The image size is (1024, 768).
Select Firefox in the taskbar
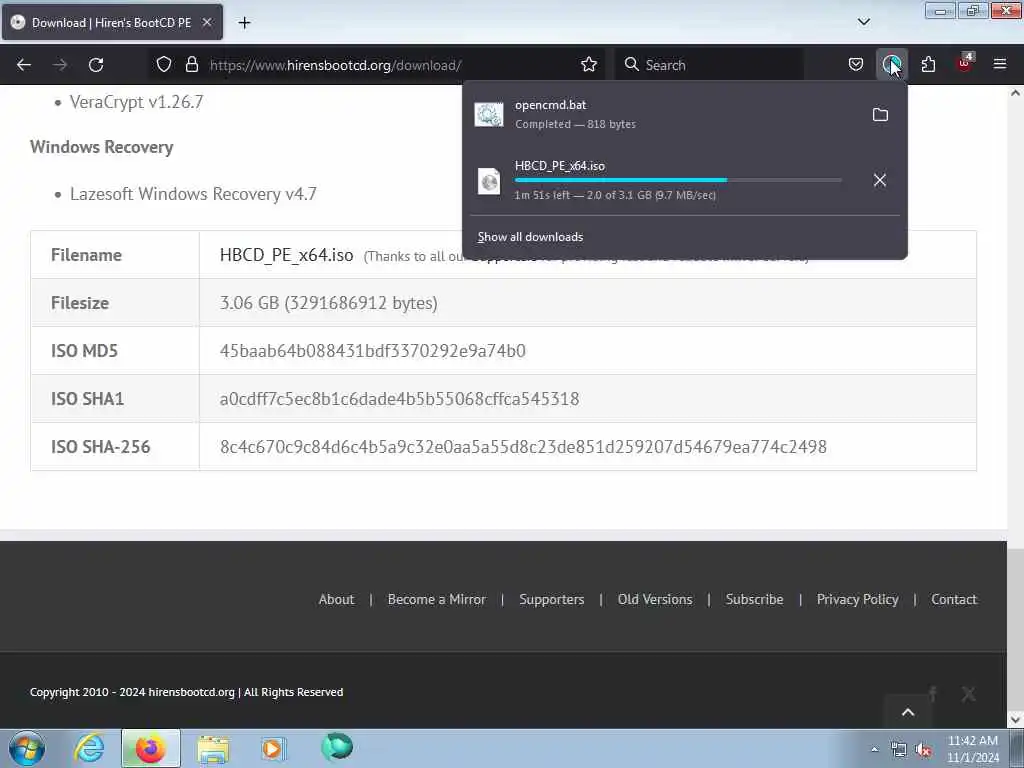pyautogui.click(x=150, y=748)
